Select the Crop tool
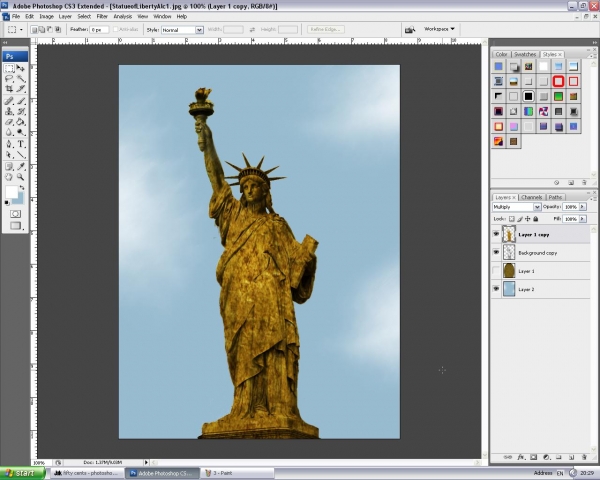The width and height of the screenshot is (600, 480). [x=9, y=89]
